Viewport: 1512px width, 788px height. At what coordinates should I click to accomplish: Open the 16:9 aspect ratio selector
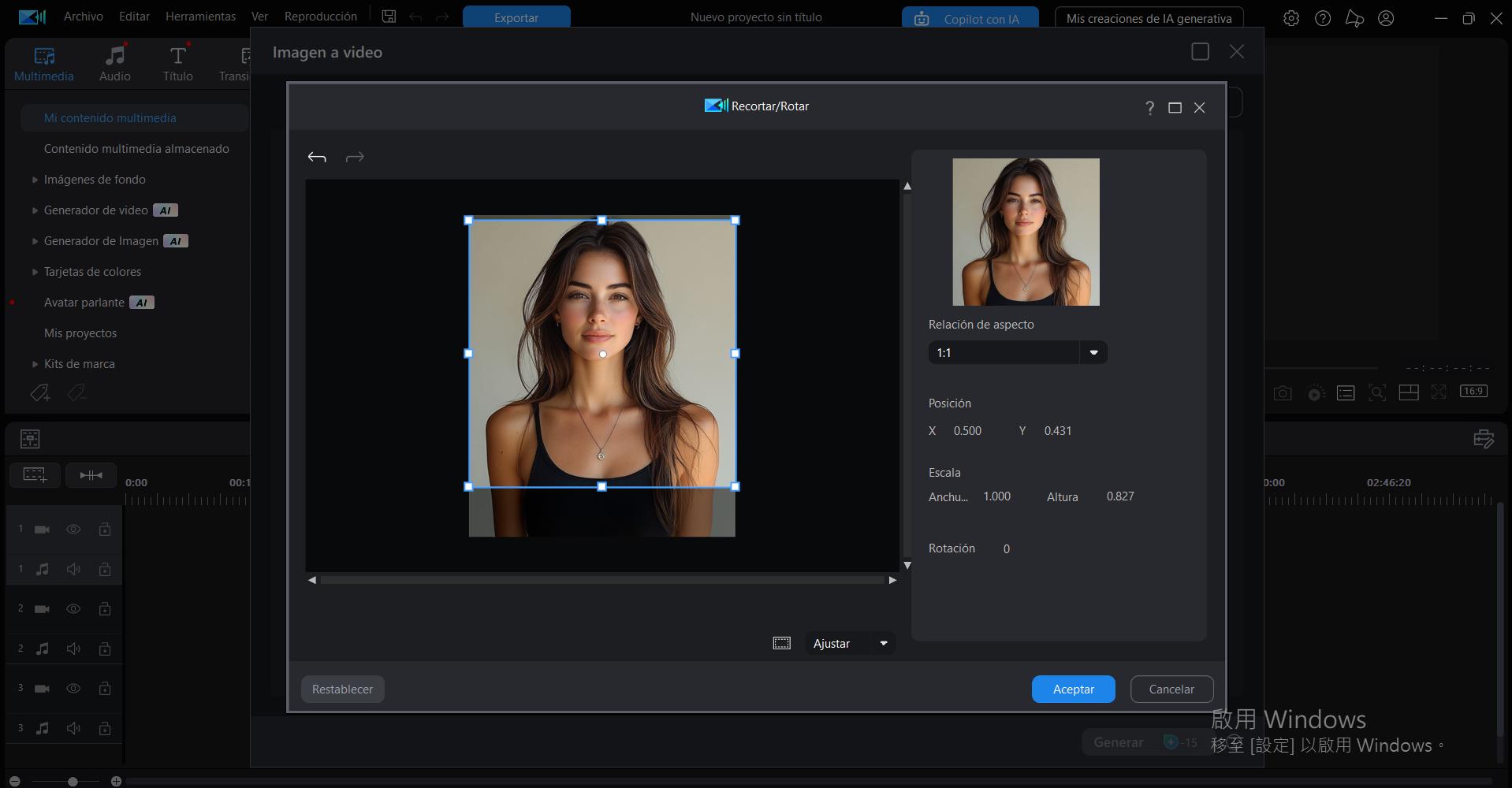(1473, 391)
